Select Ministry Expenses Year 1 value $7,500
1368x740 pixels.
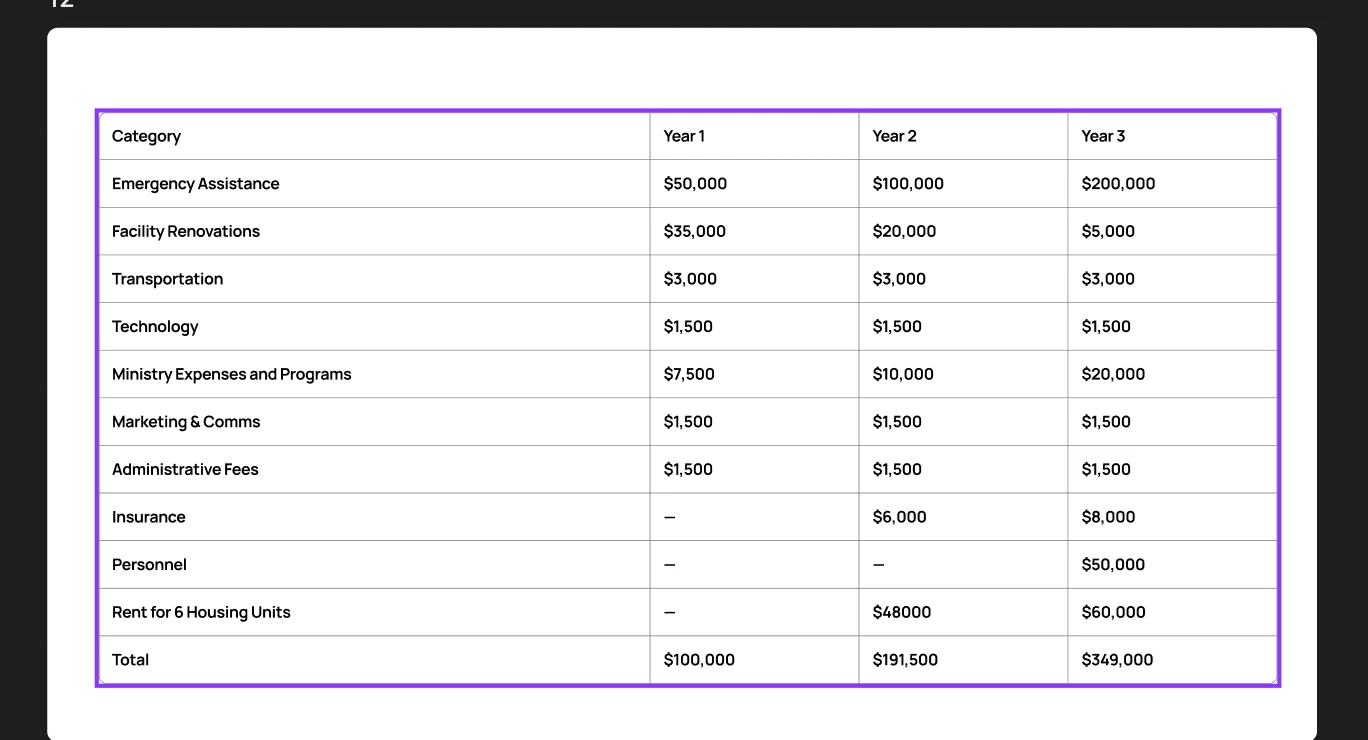pos(689,374)
